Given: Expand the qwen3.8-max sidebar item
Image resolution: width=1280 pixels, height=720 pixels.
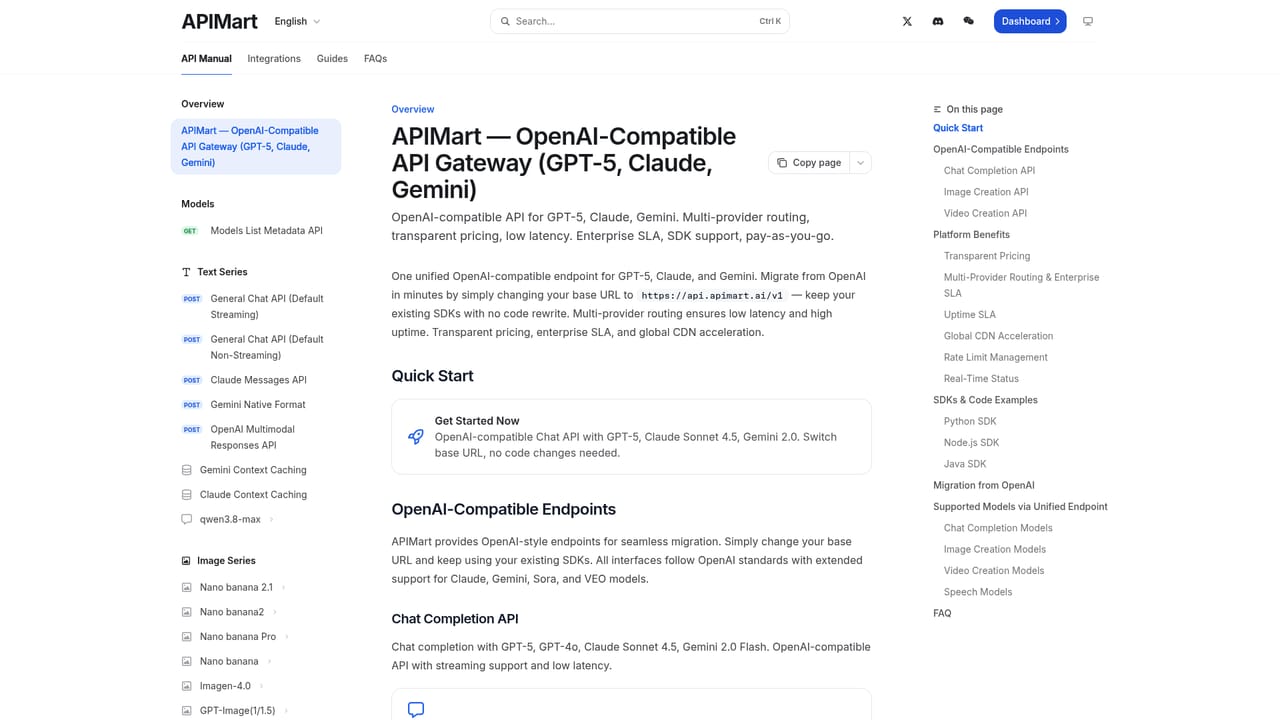Looking at the screenshot, I should pyautogui.click(x=271, y=520).
